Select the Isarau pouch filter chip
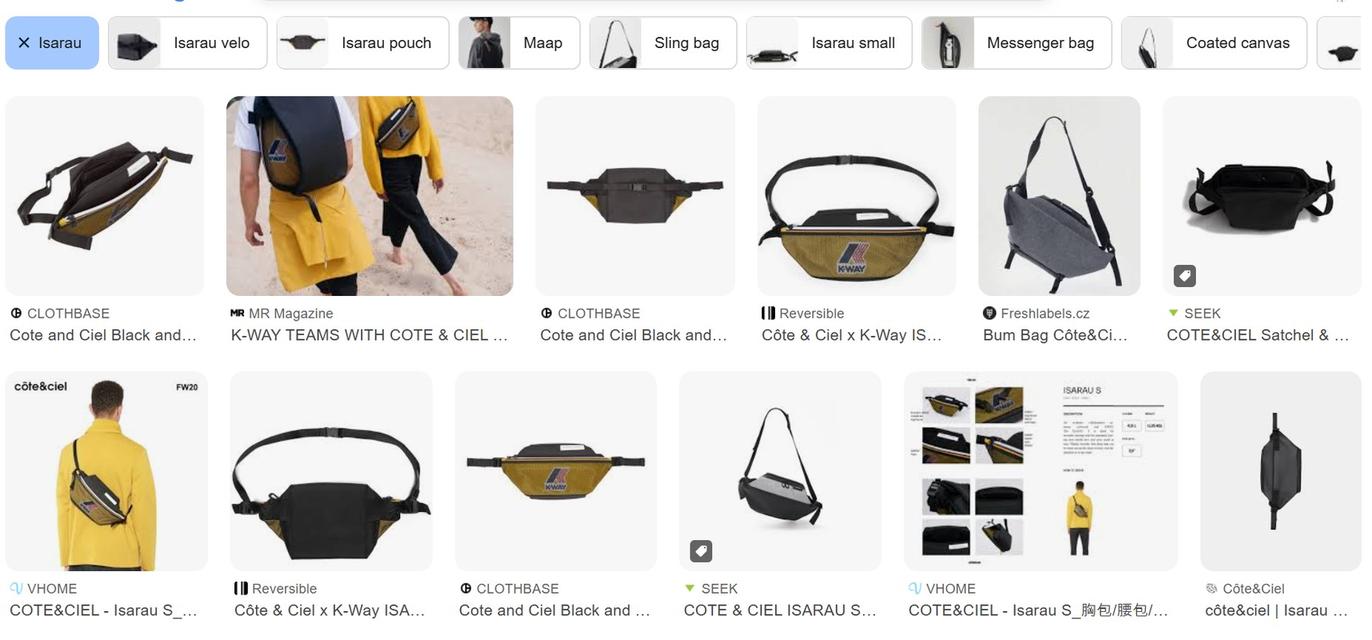 (x=362, y=43)
